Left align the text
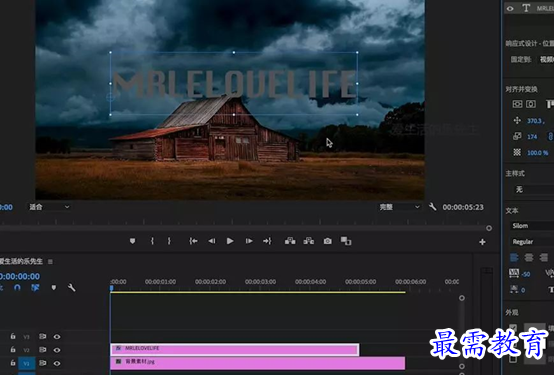This screenshot has height=375, width=554. 514,258
